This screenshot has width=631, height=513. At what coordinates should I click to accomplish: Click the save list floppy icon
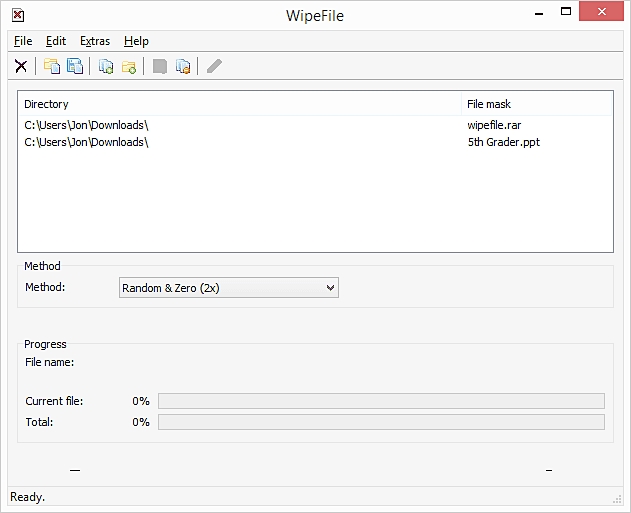click(x=75, y=66)
